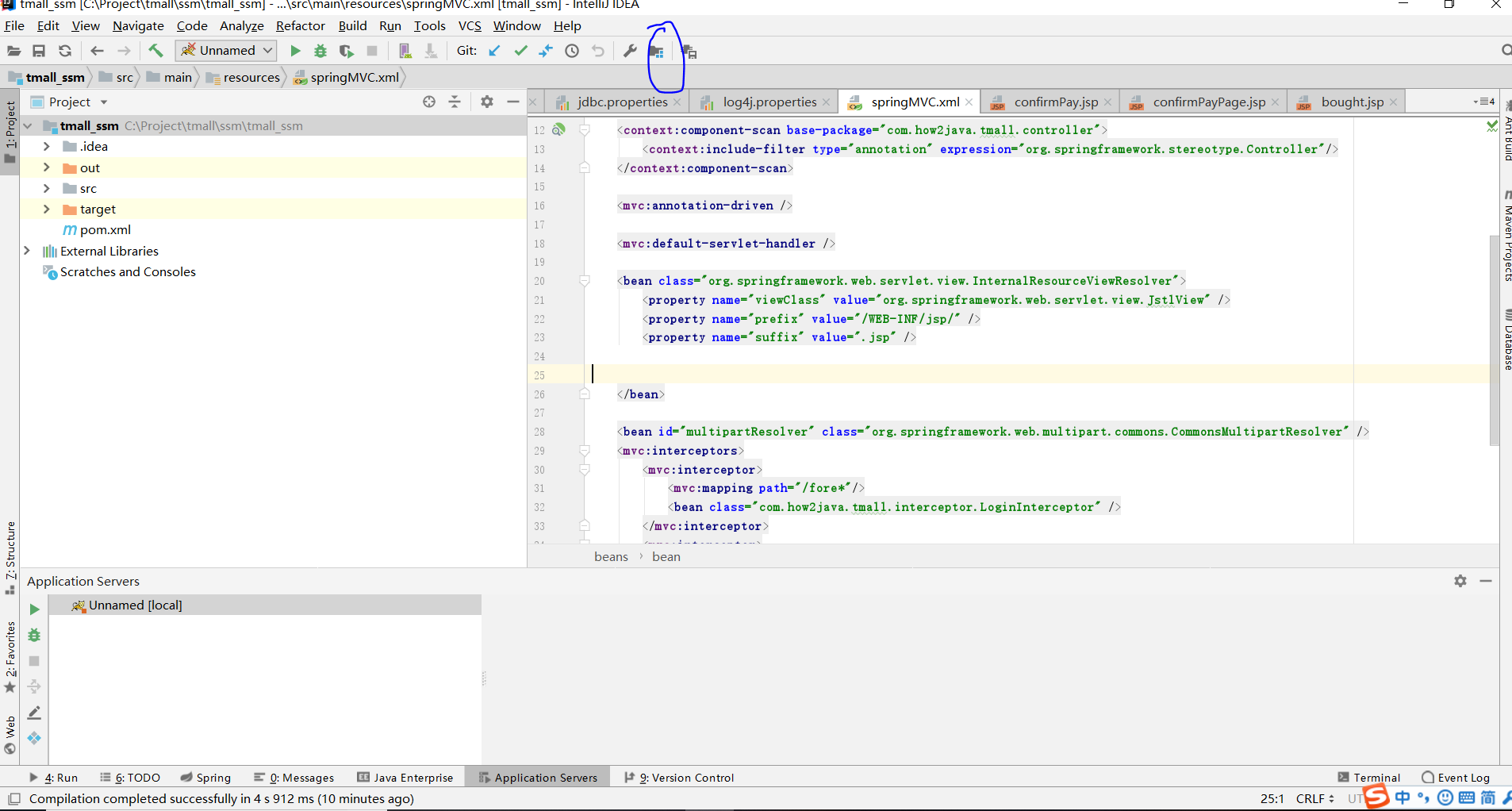Toggle the Spring tool window button
1512x811 pixels.
[x=205, y=778]
